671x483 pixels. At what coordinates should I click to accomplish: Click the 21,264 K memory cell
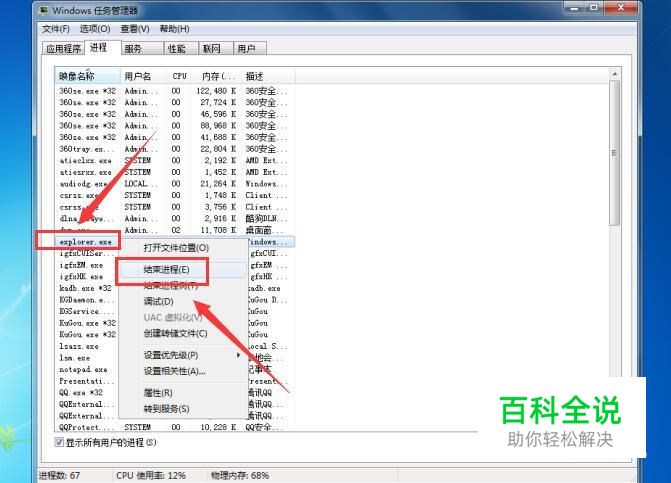[x=218, y=184]
